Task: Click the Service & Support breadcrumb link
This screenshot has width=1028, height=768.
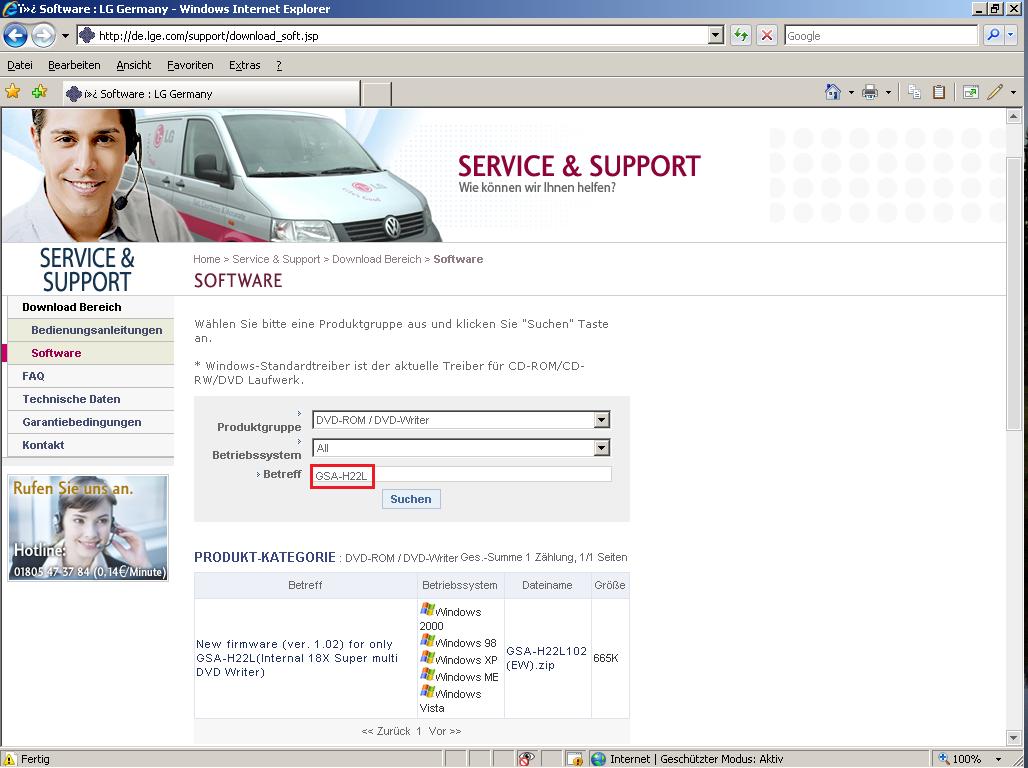Action: point(276,259)
